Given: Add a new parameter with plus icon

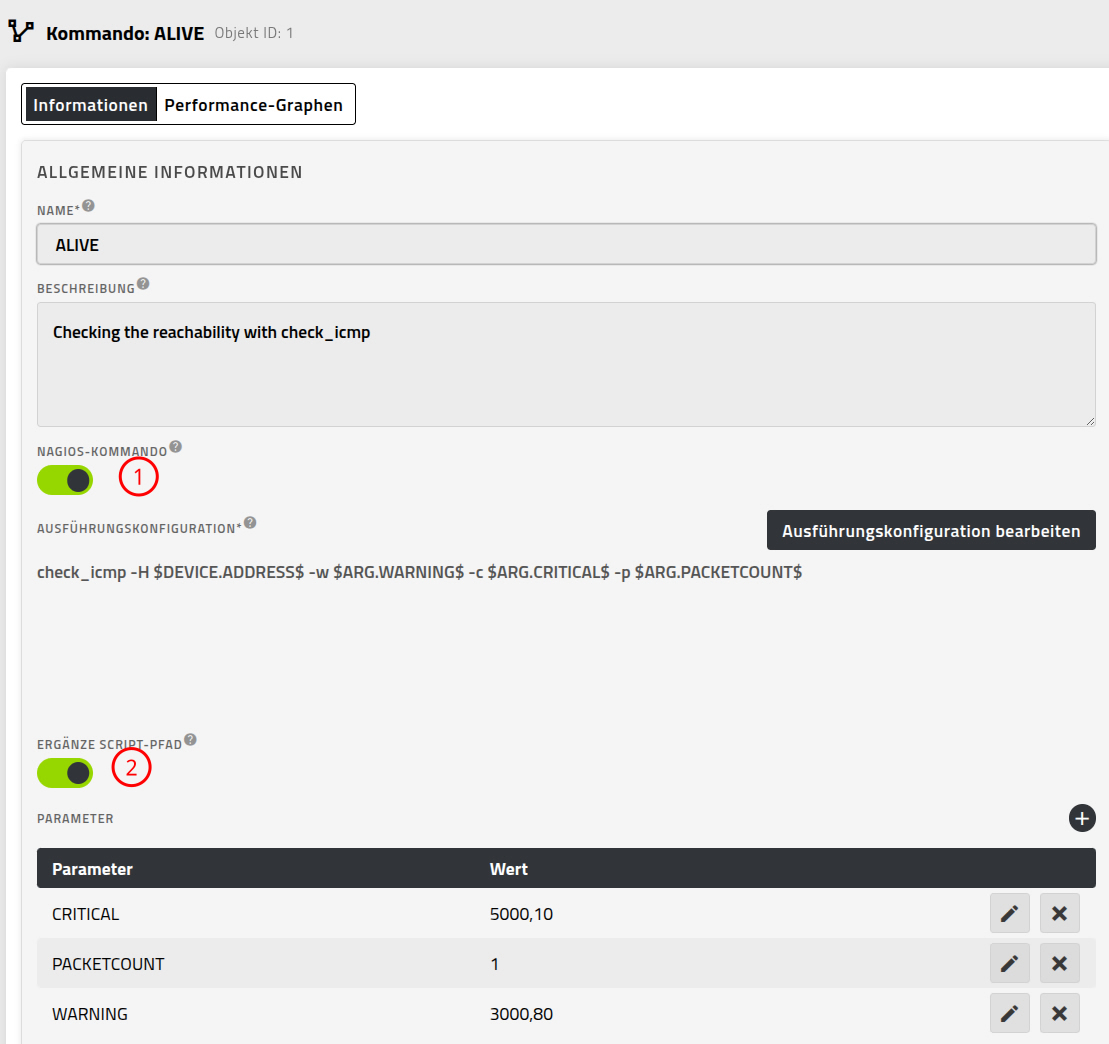Looking at the screenshot, I should click(x=1081, y=818).
